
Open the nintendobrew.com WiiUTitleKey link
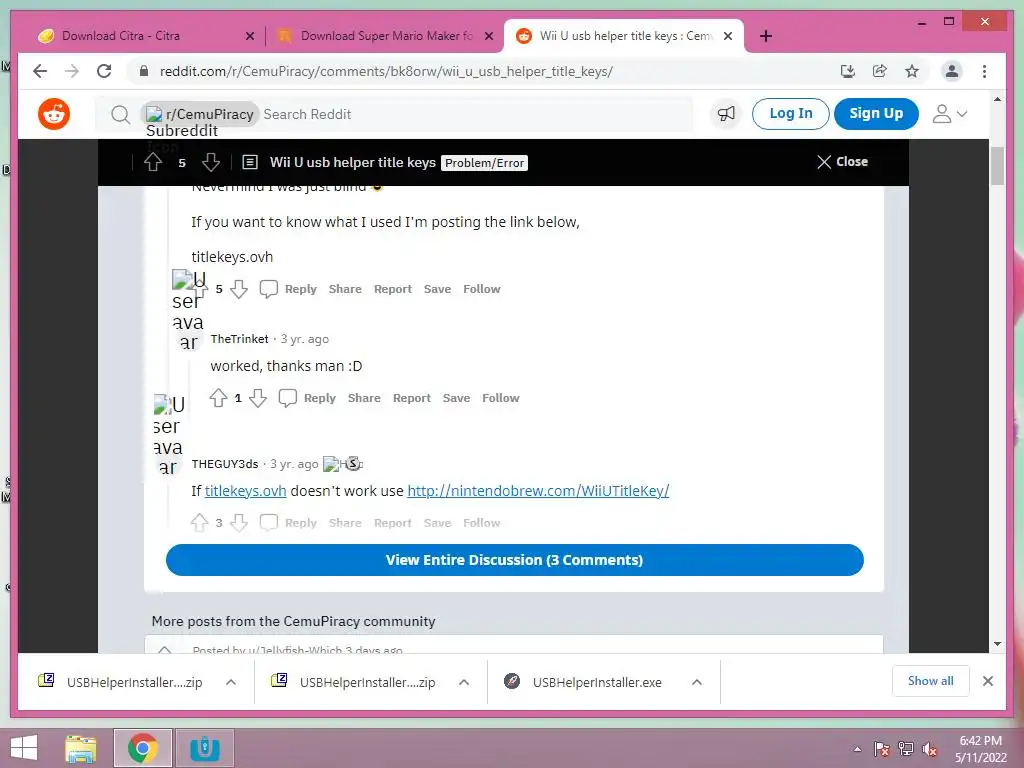(538, 490)
